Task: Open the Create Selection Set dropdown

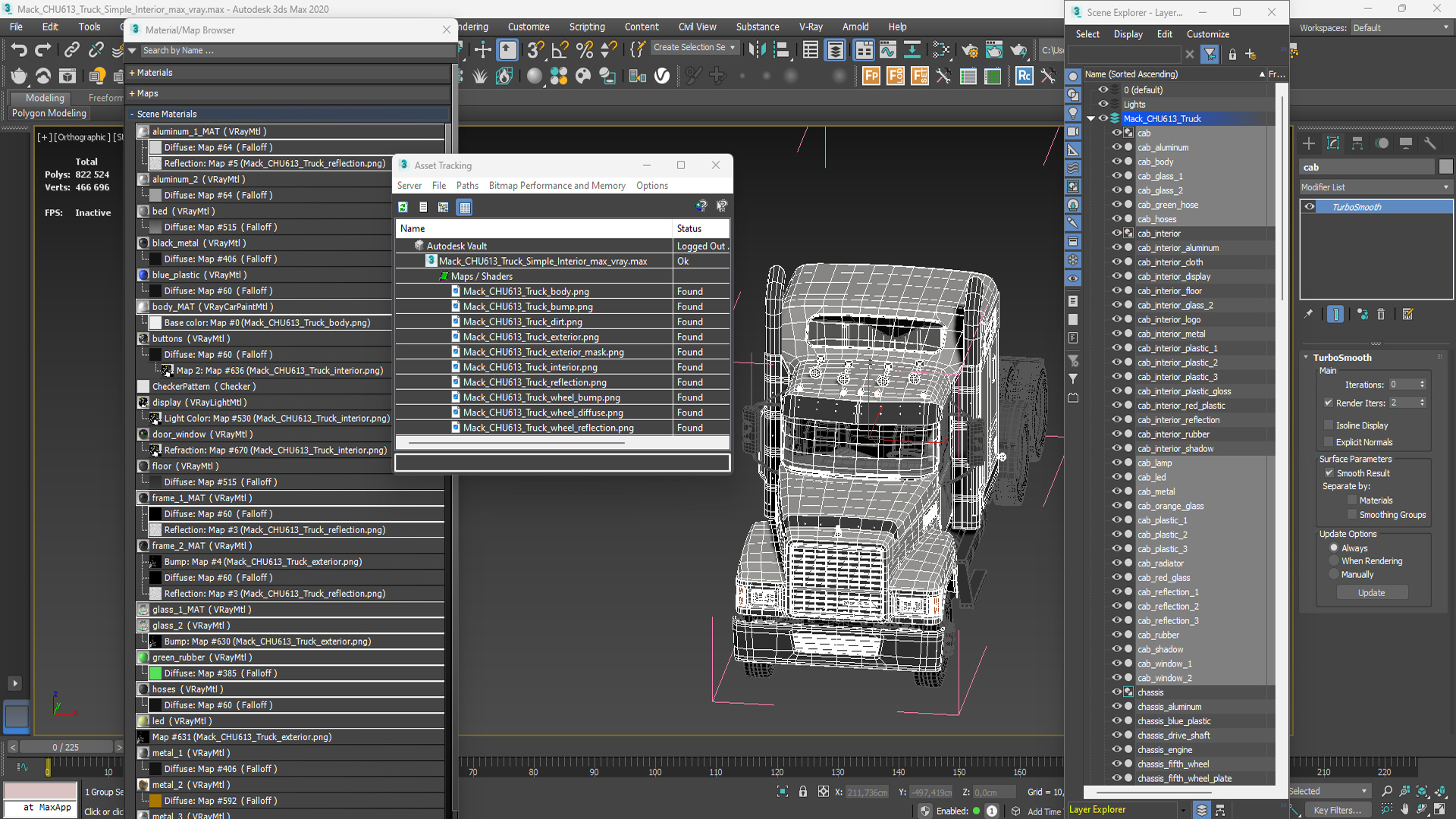Action: (694, 47)
